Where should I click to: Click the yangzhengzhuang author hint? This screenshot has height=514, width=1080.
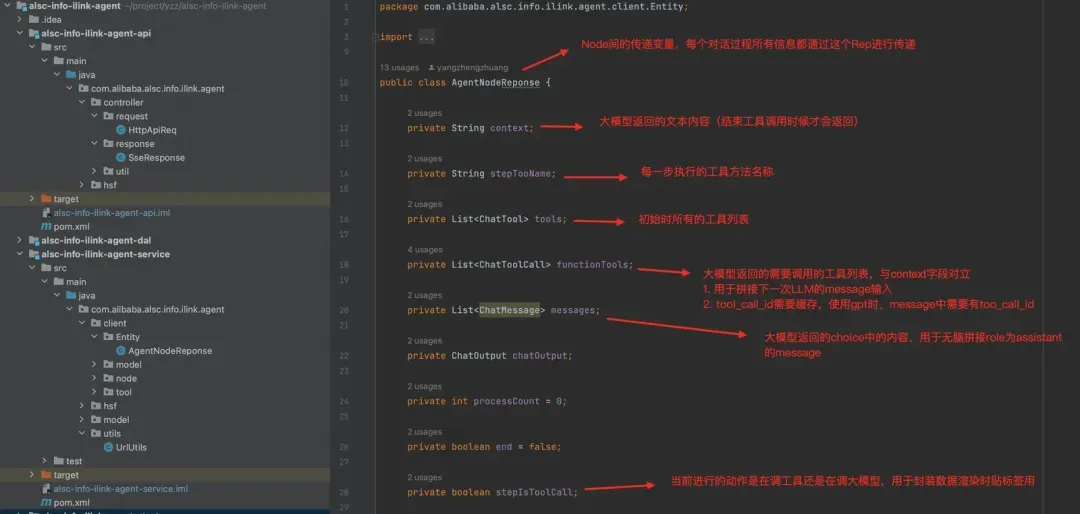pos(472,68)
